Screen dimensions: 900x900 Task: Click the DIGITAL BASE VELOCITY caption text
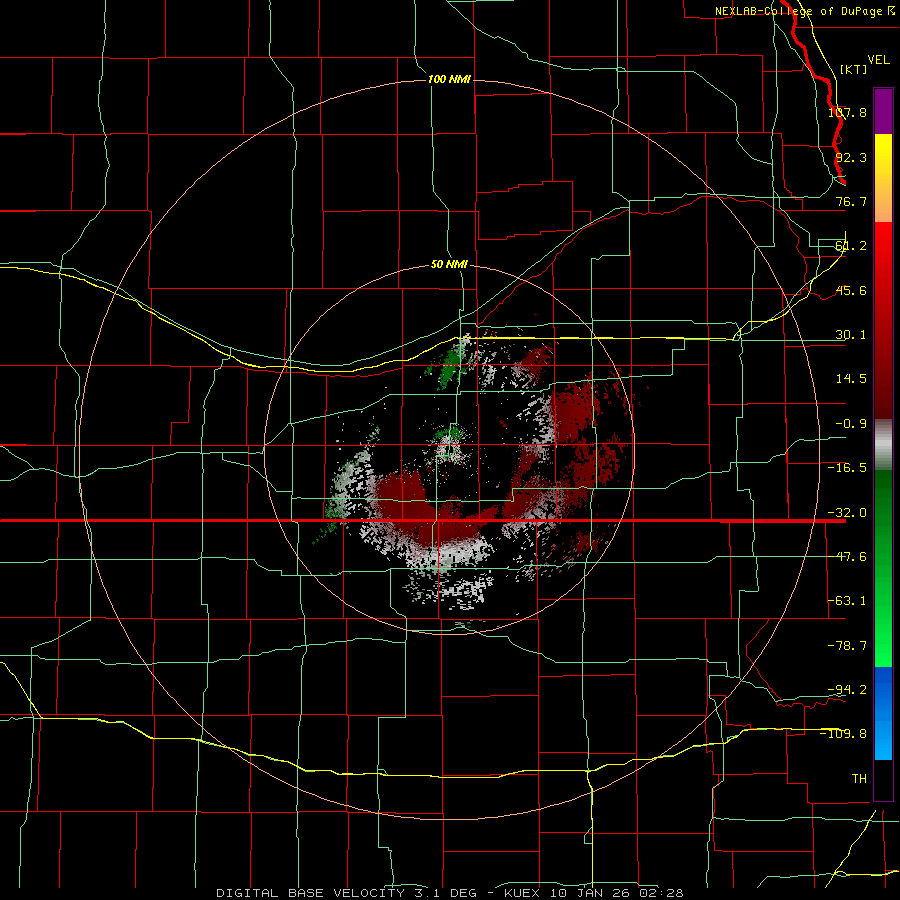(311, 893)
